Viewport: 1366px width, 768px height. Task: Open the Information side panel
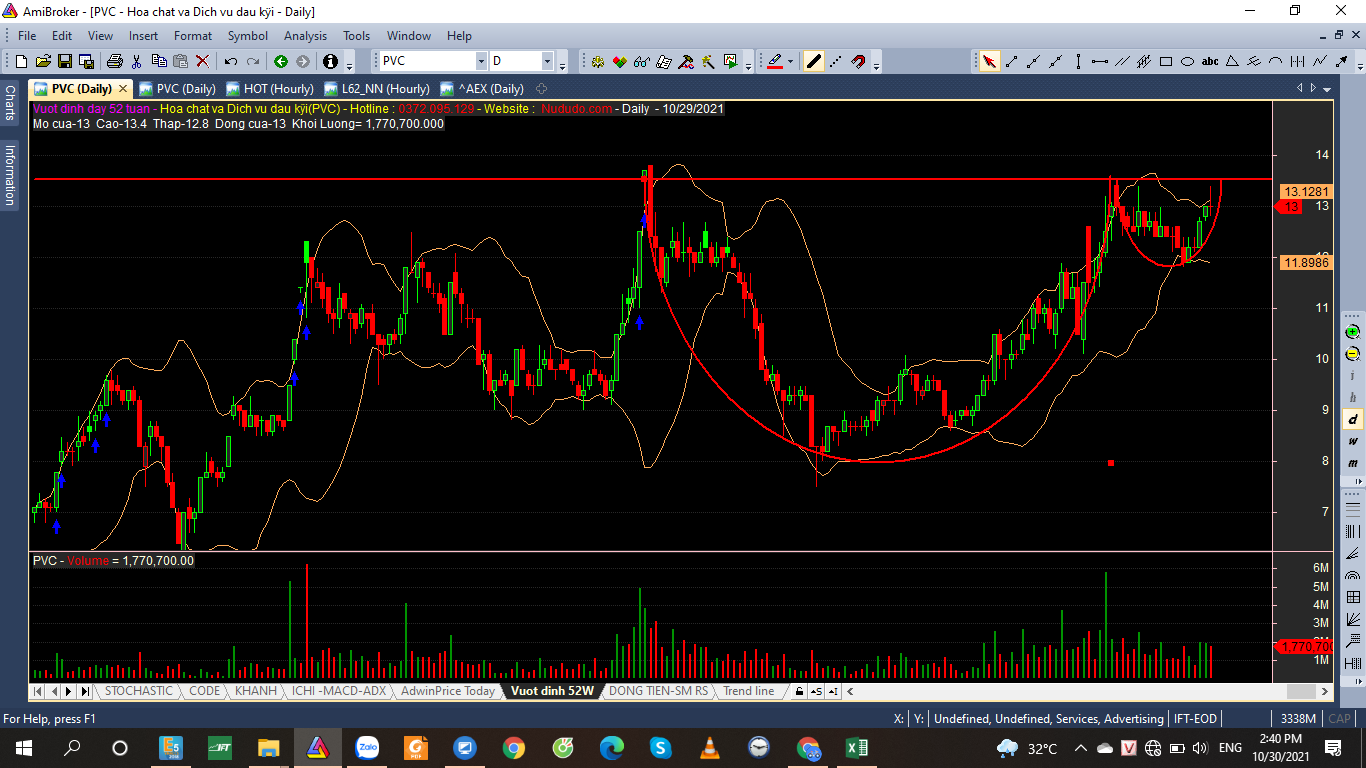click(x=10, y=175)
